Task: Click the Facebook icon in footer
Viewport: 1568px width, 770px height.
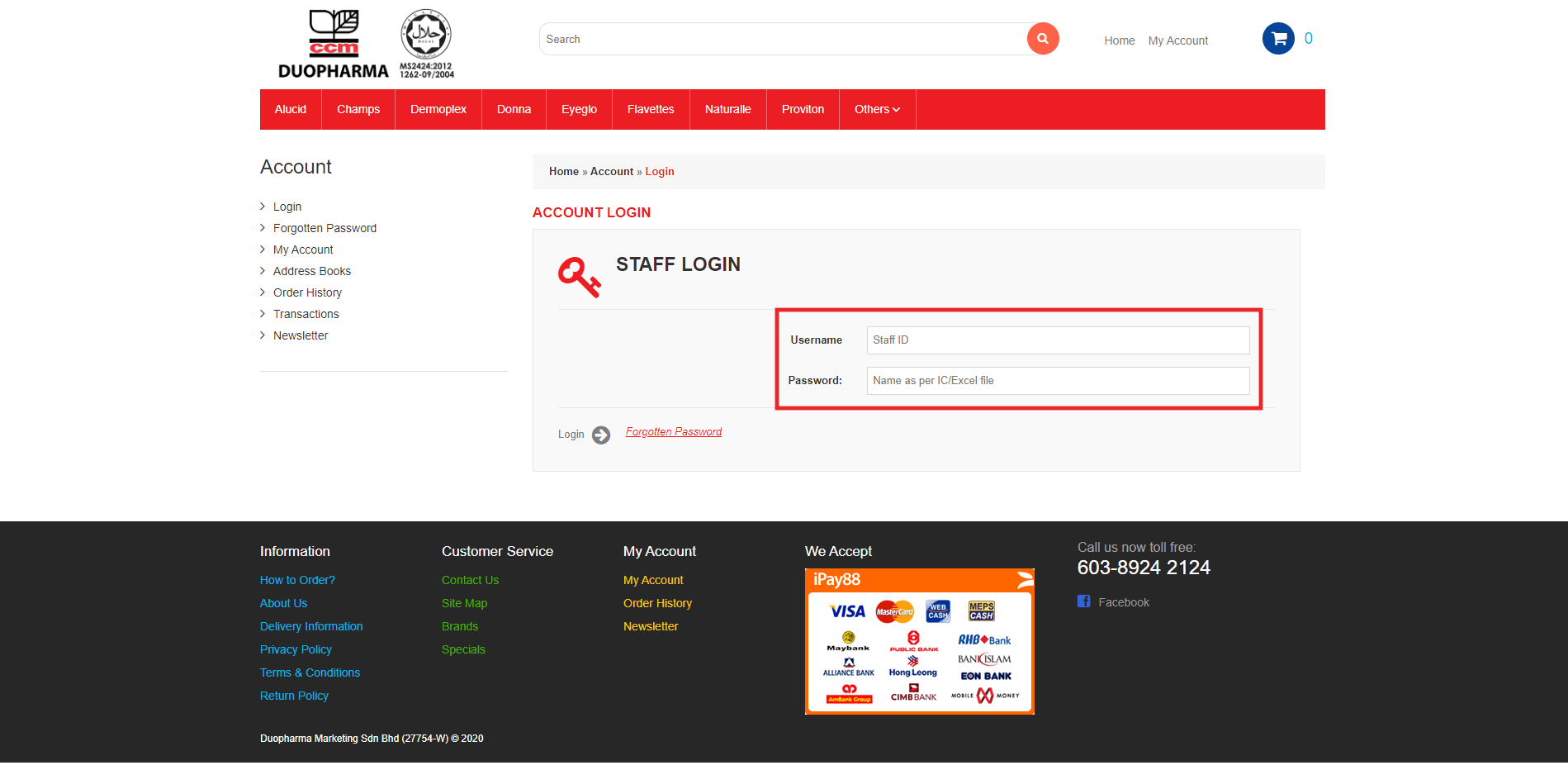Action: (x=1083, y=601)
